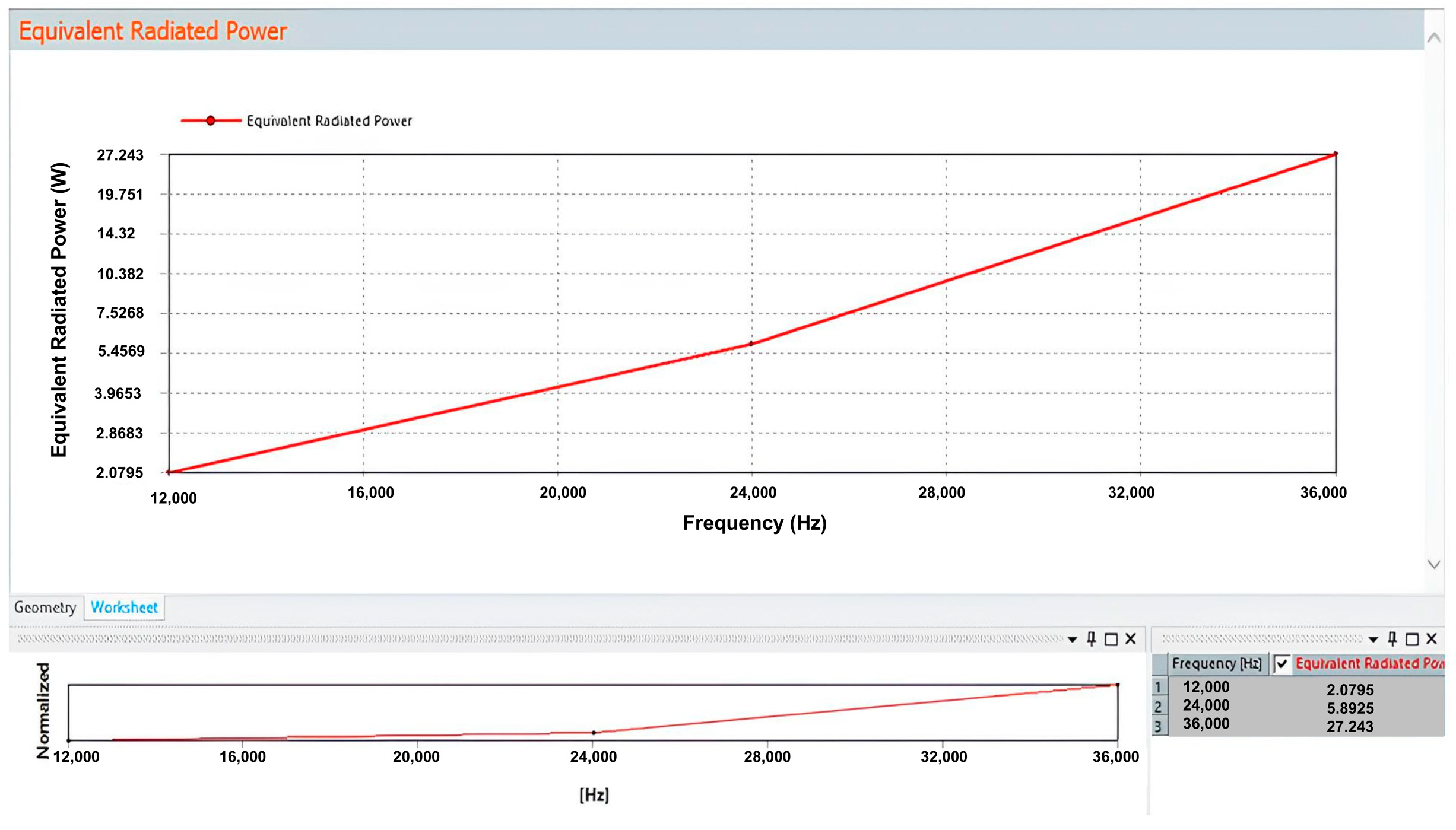Close the tabular data panel

(1432, 639)
